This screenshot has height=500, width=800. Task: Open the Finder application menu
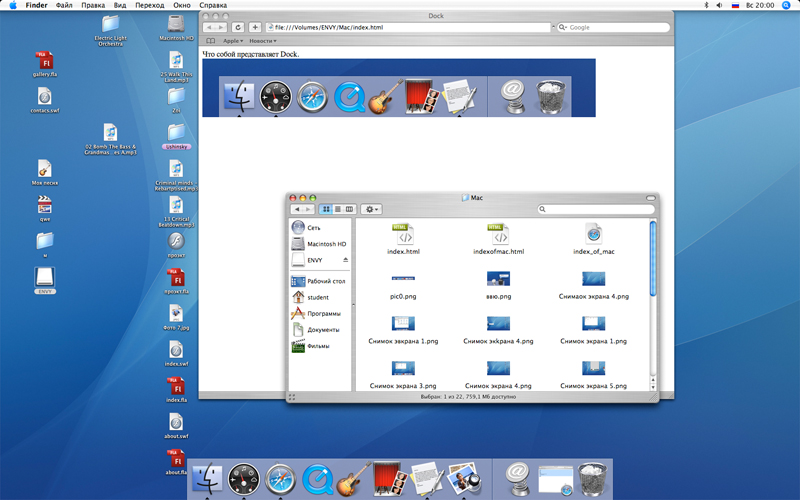coord(36,5)
